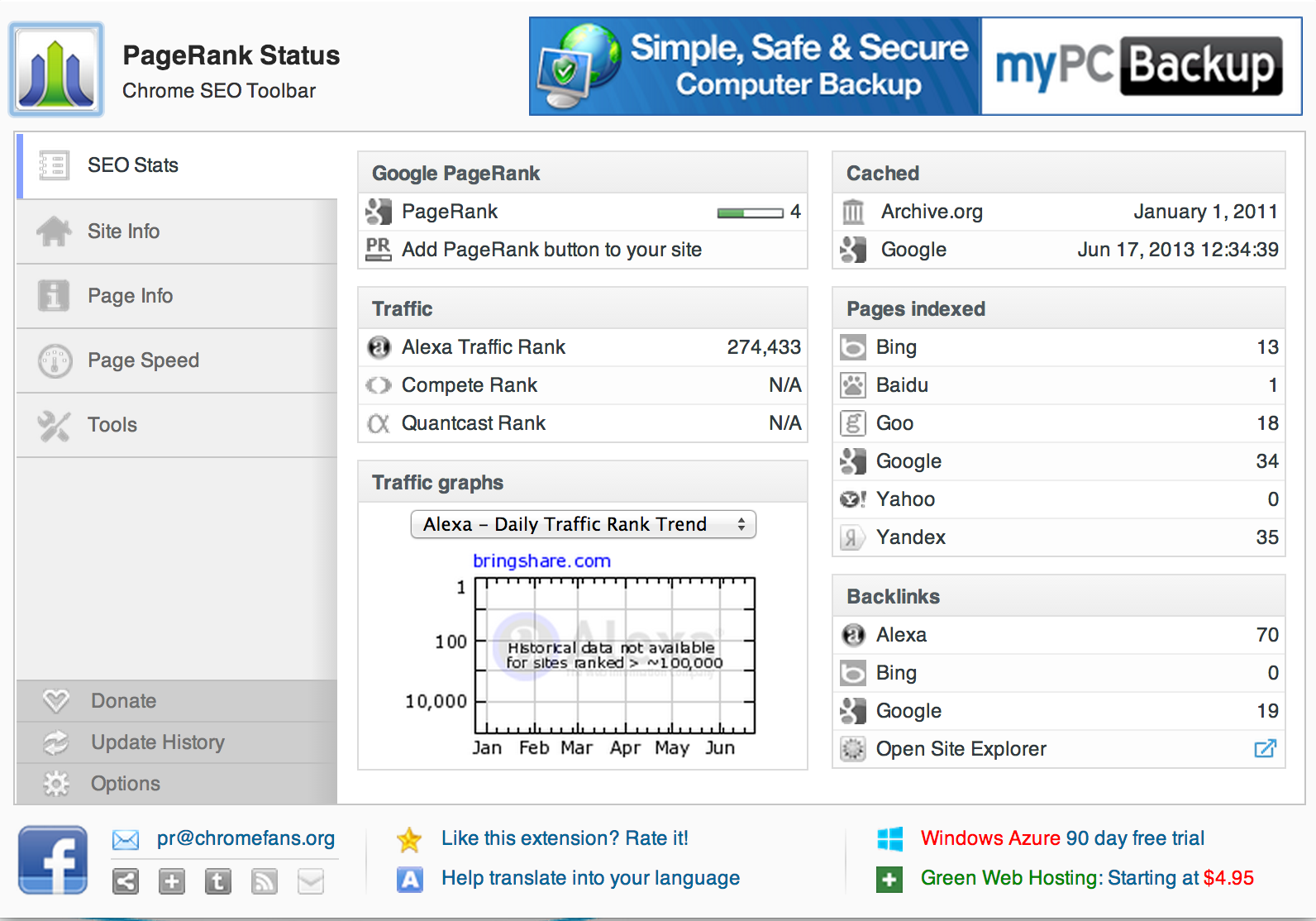Open Windows Azure 90 day free trial
Image resolution: width=1316 pixels, height=921 pixels.
(x=1062, y=838)
